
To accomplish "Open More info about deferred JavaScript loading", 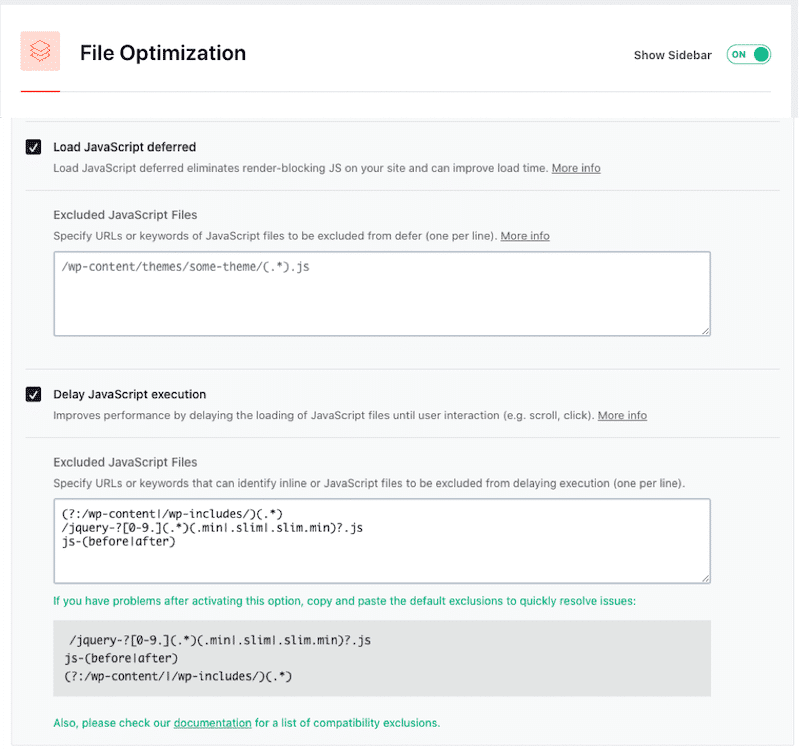I will (x=575, y=168).
